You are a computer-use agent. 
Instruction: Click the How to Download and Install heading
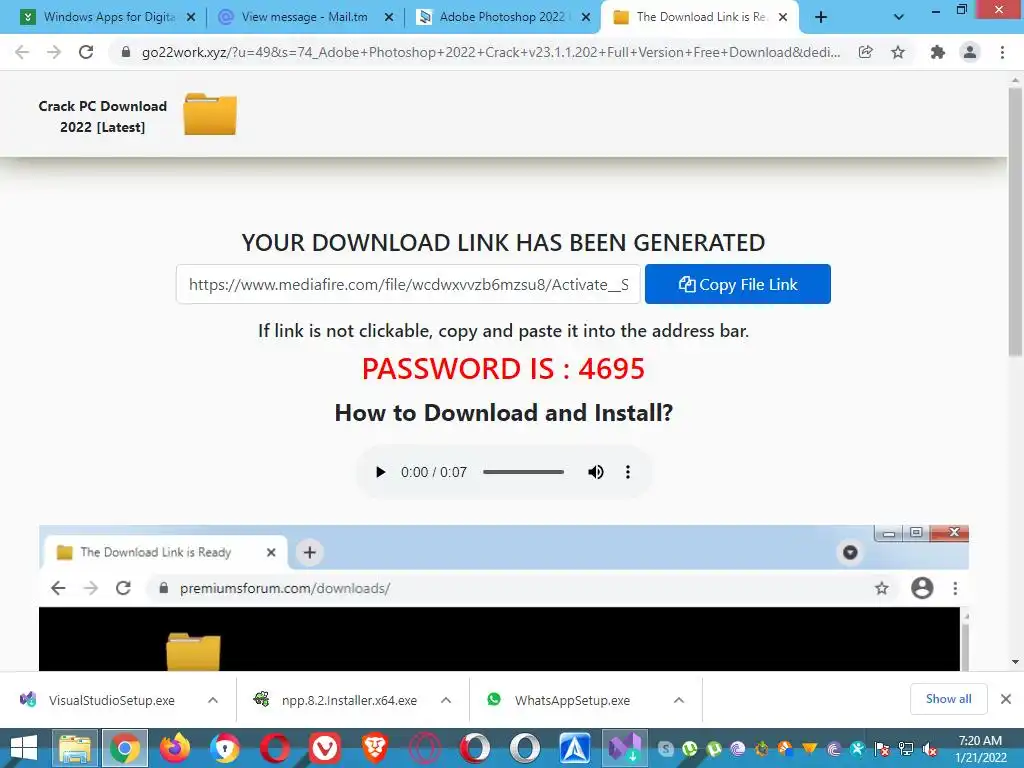pos(504,413)
